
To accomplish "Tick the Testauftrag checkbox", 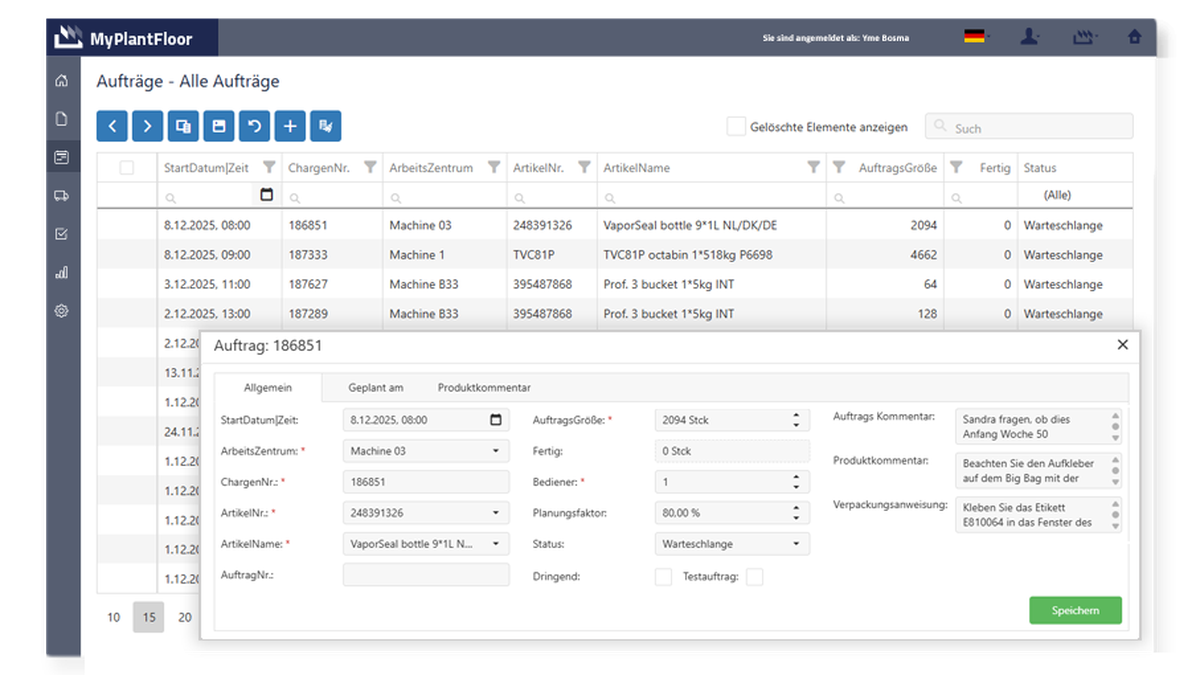I will pyautogui.click(x=755, y=577).
